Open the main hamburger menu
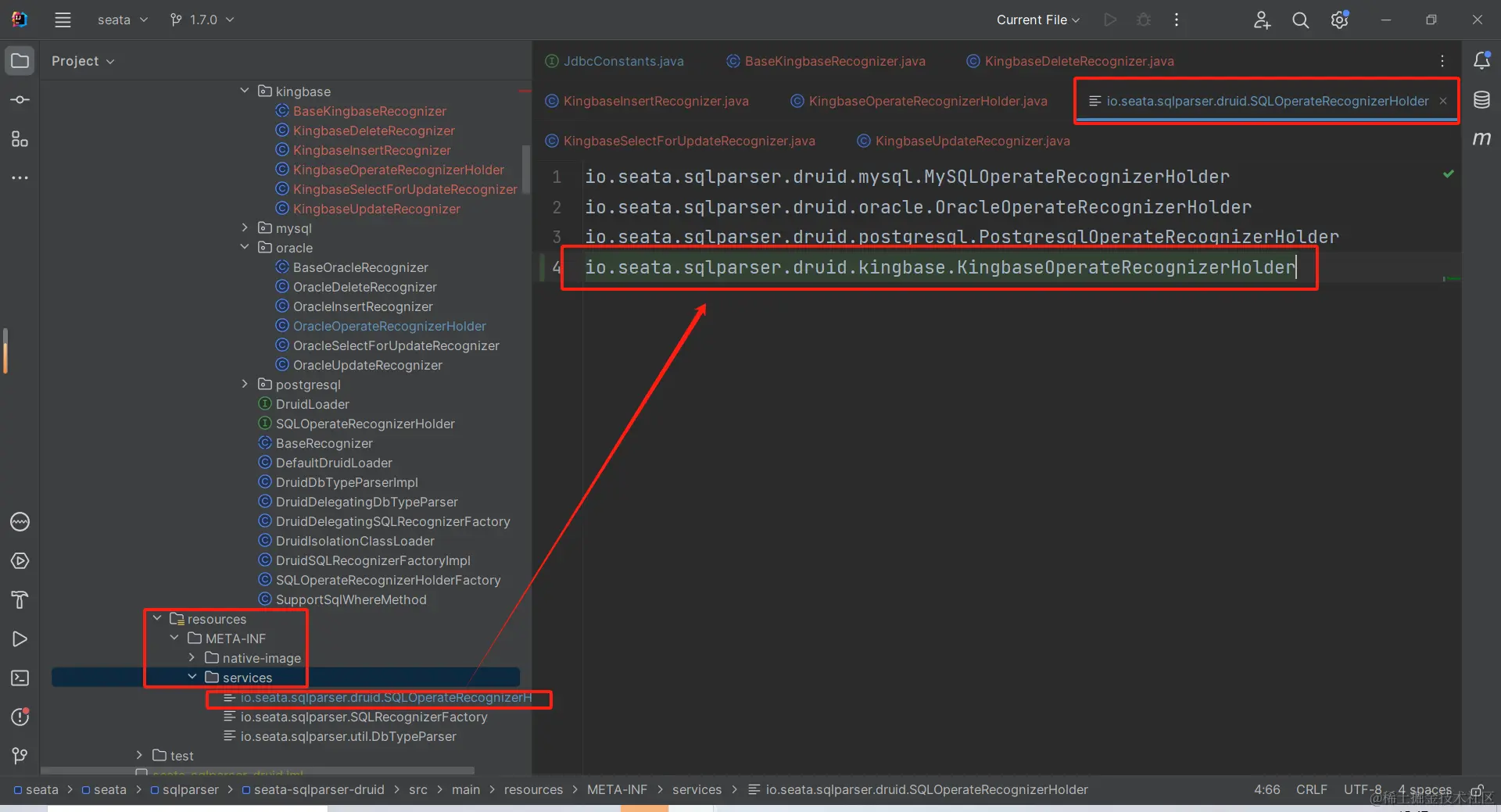Viewport: 1501px width, 812px height. (63, 20)
